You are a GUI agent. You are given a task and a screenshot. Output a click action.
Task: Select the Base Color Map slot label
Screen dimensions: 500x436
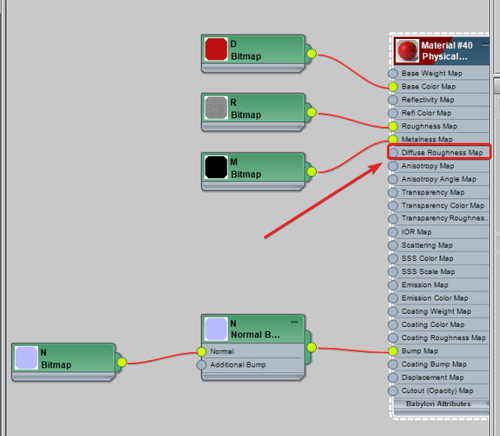click(428, 87)
